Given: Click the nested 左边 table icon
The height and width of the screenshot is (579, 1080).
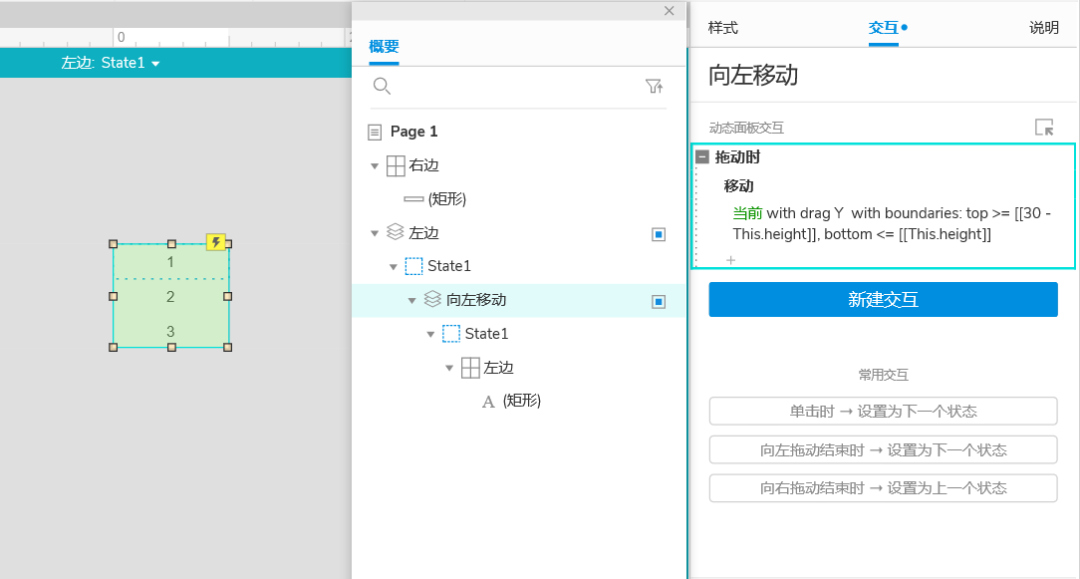Looking at the screenshot, I should coord(470,368).
